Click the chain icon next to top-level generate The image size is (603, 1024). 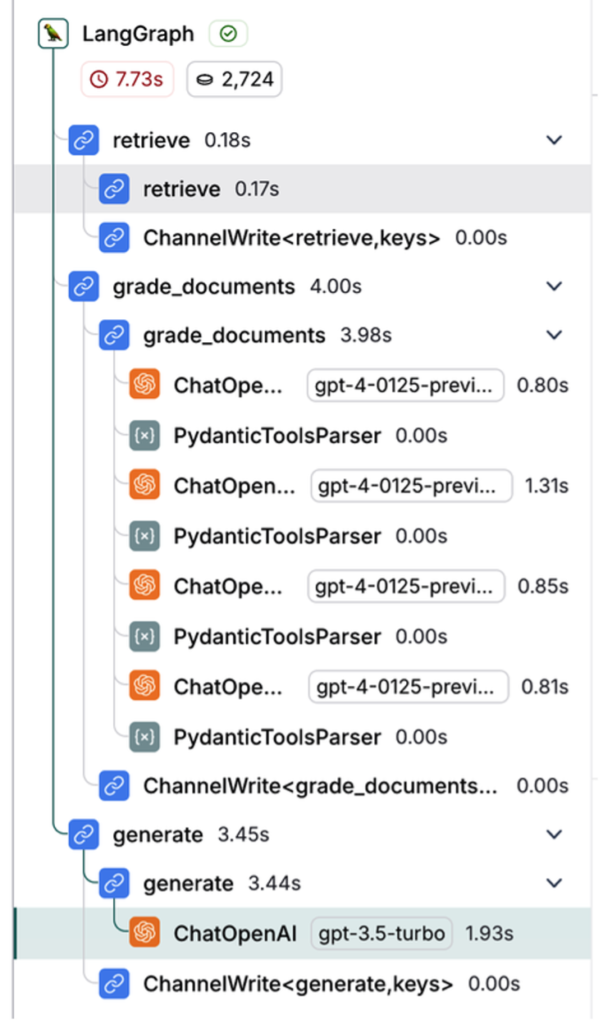[x=85, y=834]
